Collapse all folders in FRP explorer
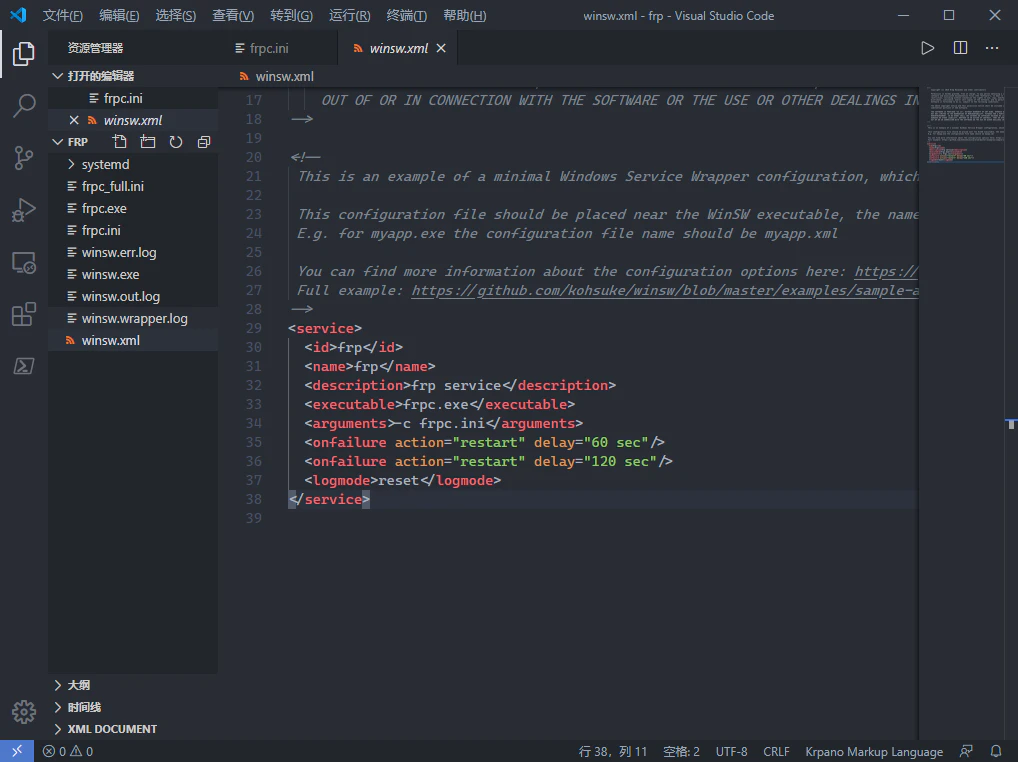The image size is (1018, 762). [x=204, y=142]
